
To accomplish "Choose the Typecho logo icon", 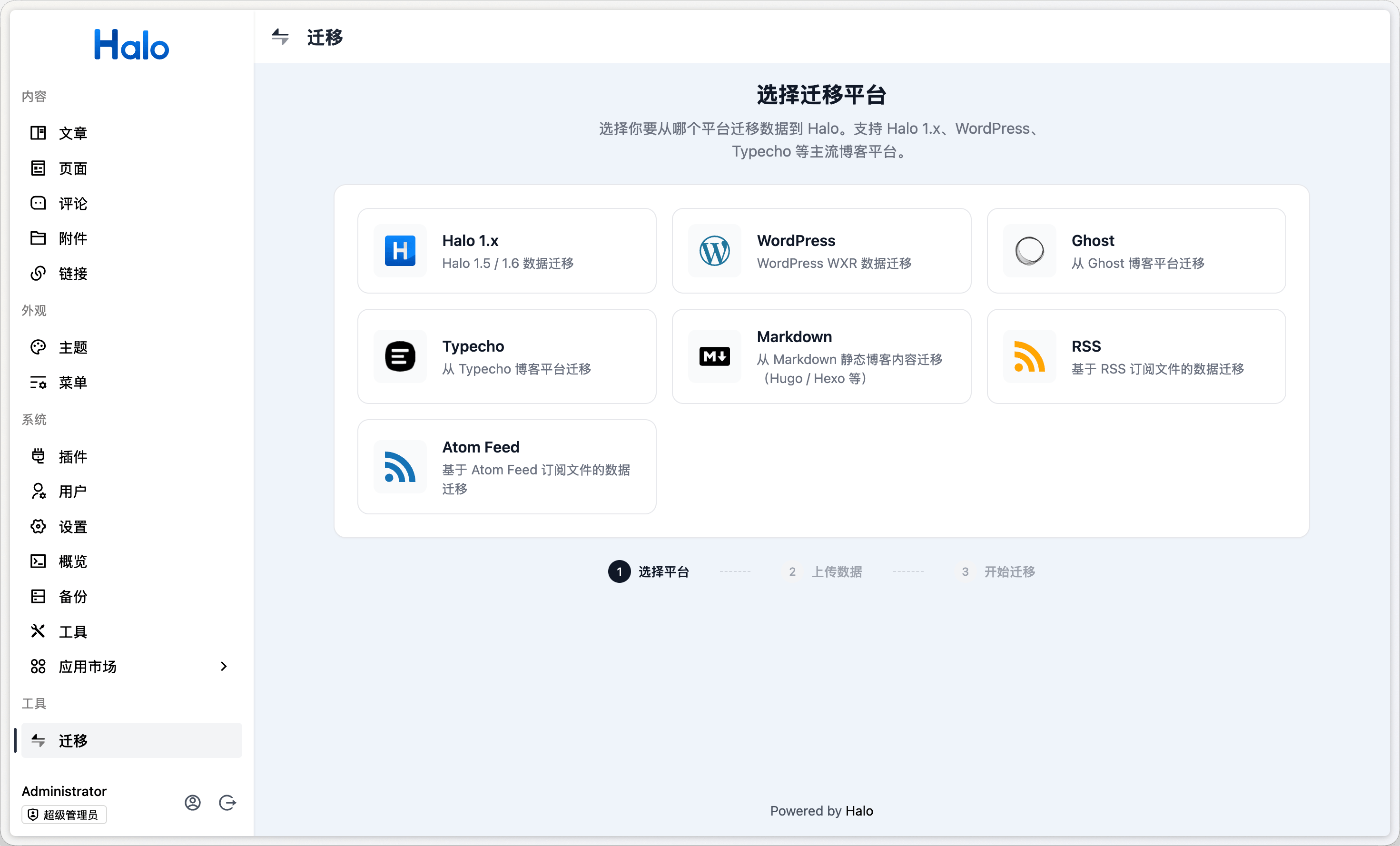I will [400, 356].
